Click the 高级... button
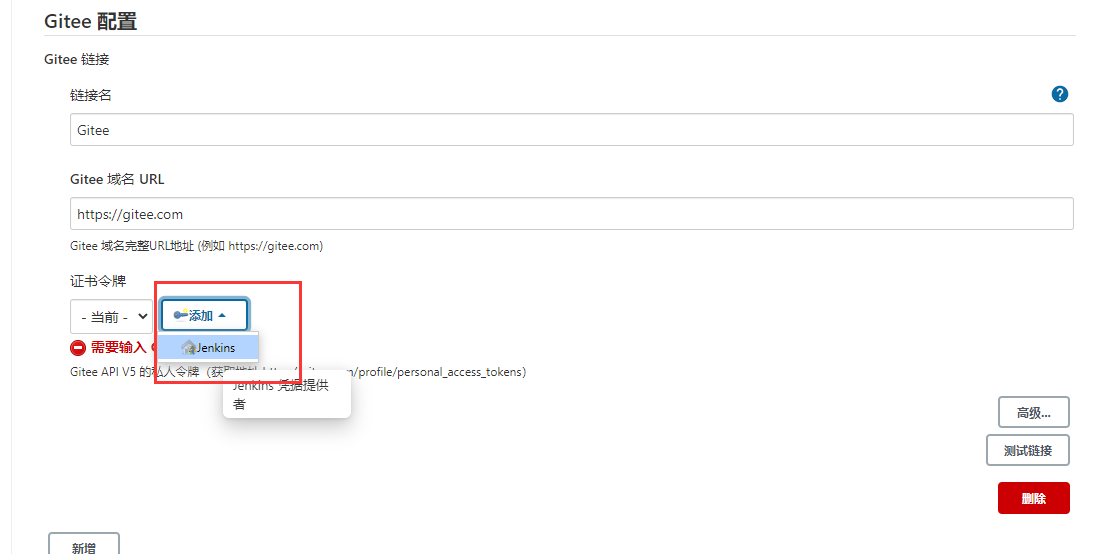The height and width of the screenshot is (554, 1094). tap(1033, 412)
